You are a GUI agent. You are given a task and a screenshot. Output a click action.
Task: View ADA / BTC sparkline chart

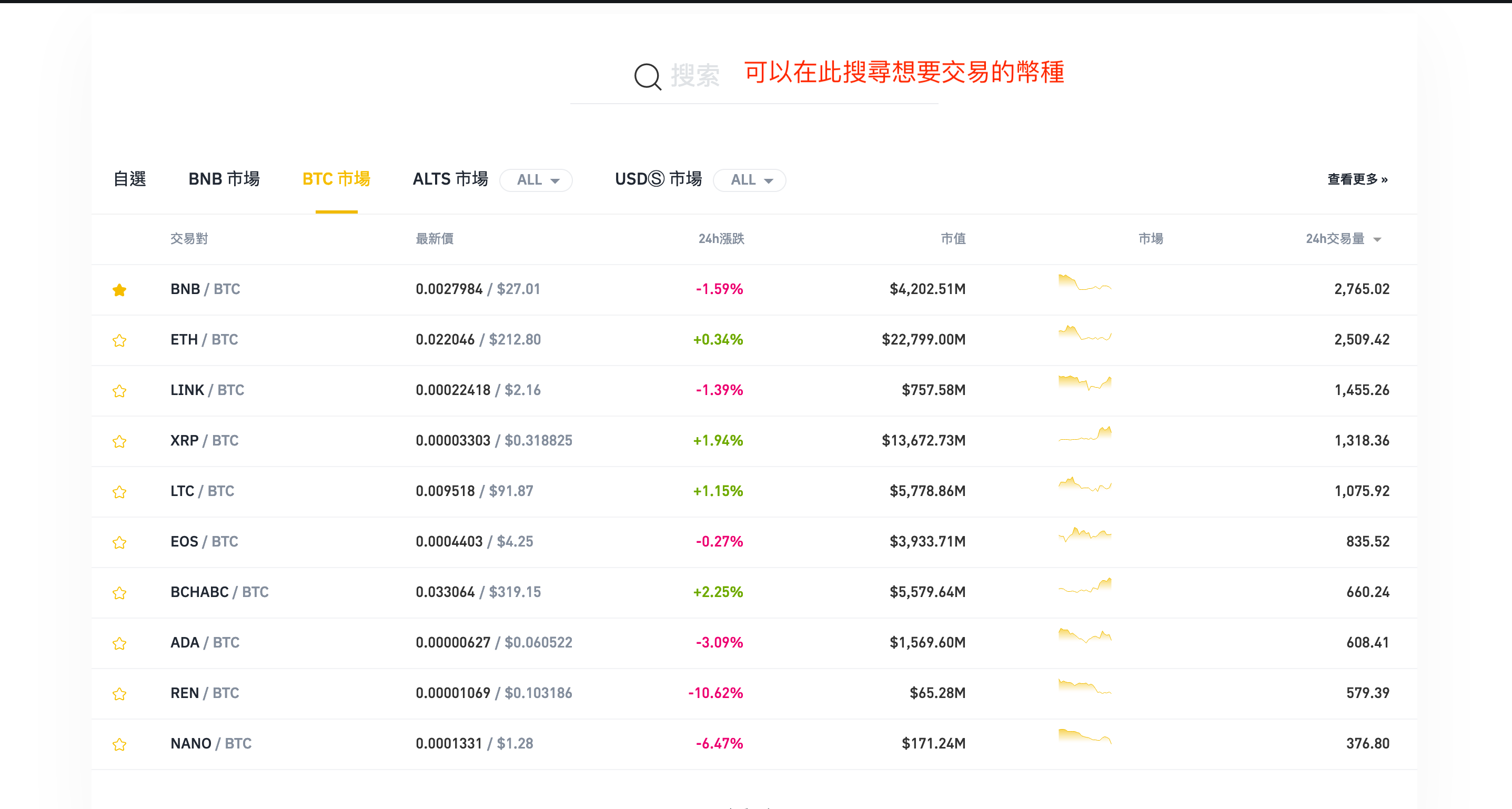(1085, 636)
